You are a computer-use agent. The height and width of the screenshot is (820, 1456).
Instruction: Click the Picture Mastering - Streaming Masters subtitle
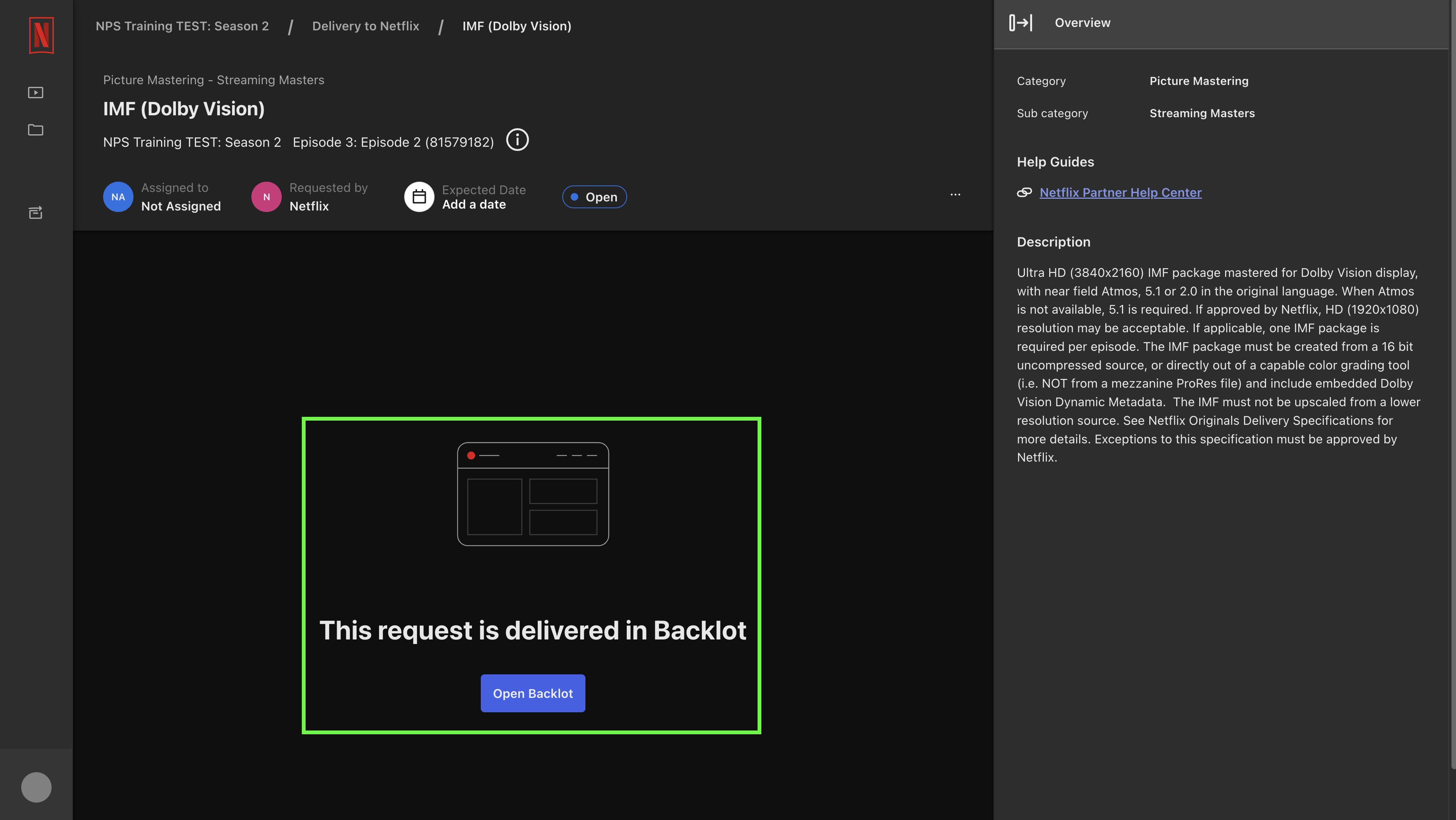[213, 80]
